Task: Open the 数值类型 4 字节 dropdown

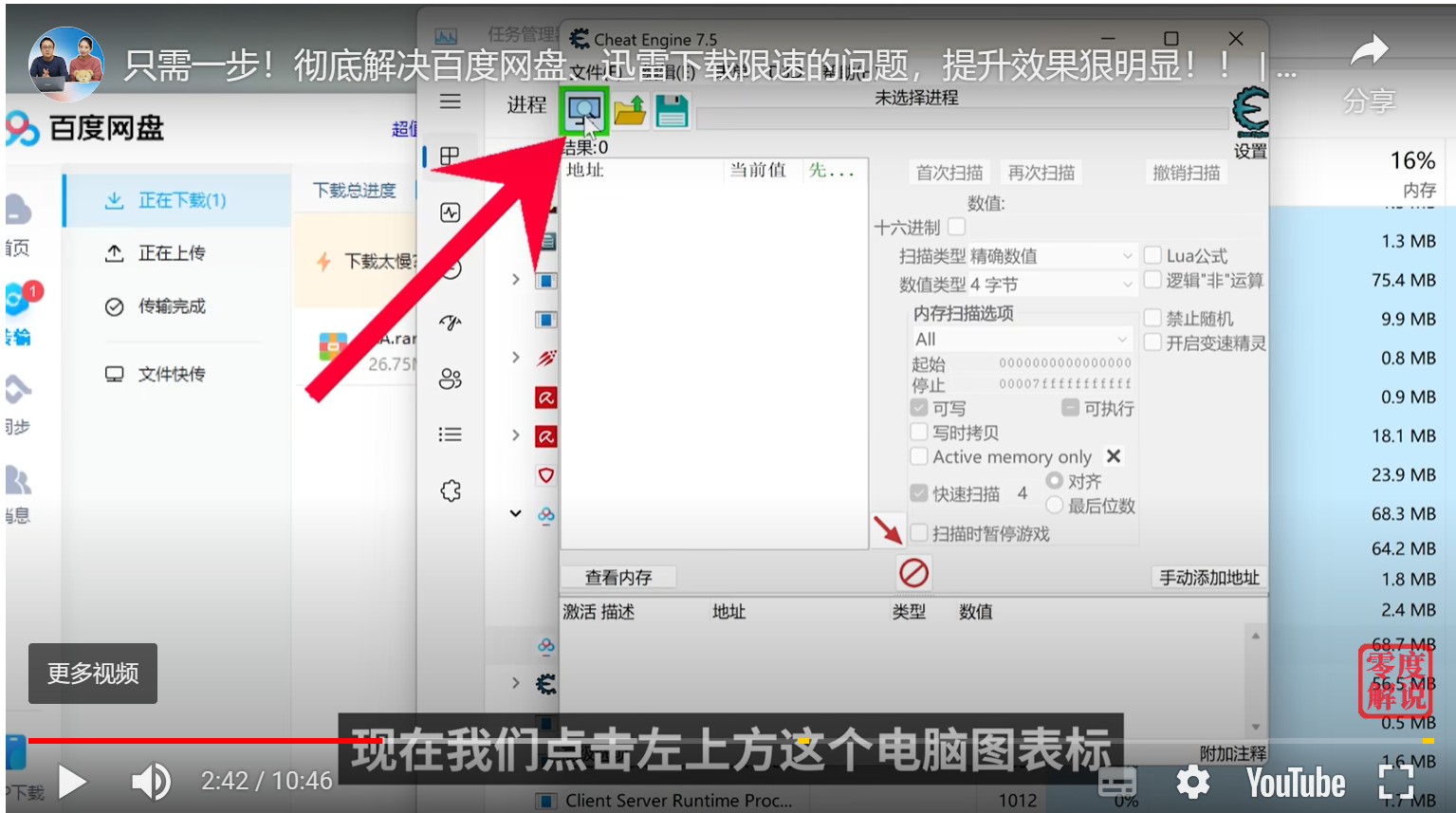Action: pyautogui.click(x=1051, y=284)
